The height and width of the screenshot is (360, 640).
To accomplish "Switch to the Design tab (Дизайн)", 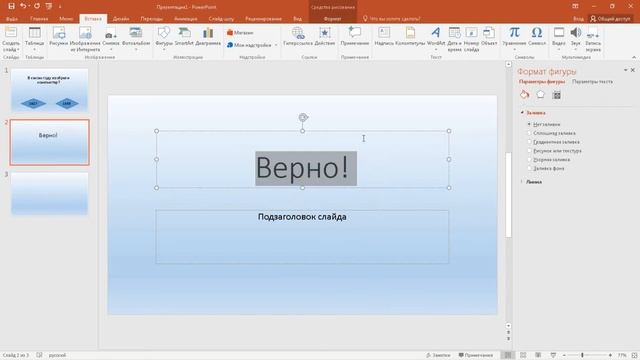I will [x=121, y=19].
